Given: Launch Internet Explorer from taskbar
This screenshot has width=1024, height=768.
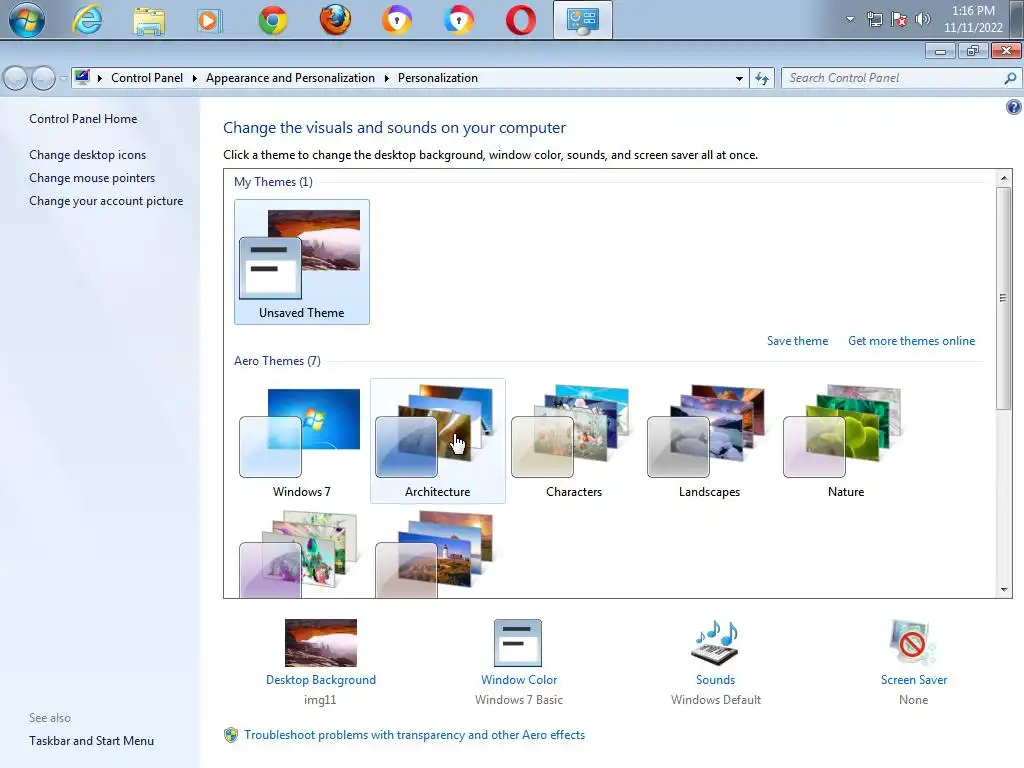Looking at the screenshot, I should pyautogui.click(x=87, y=20).
